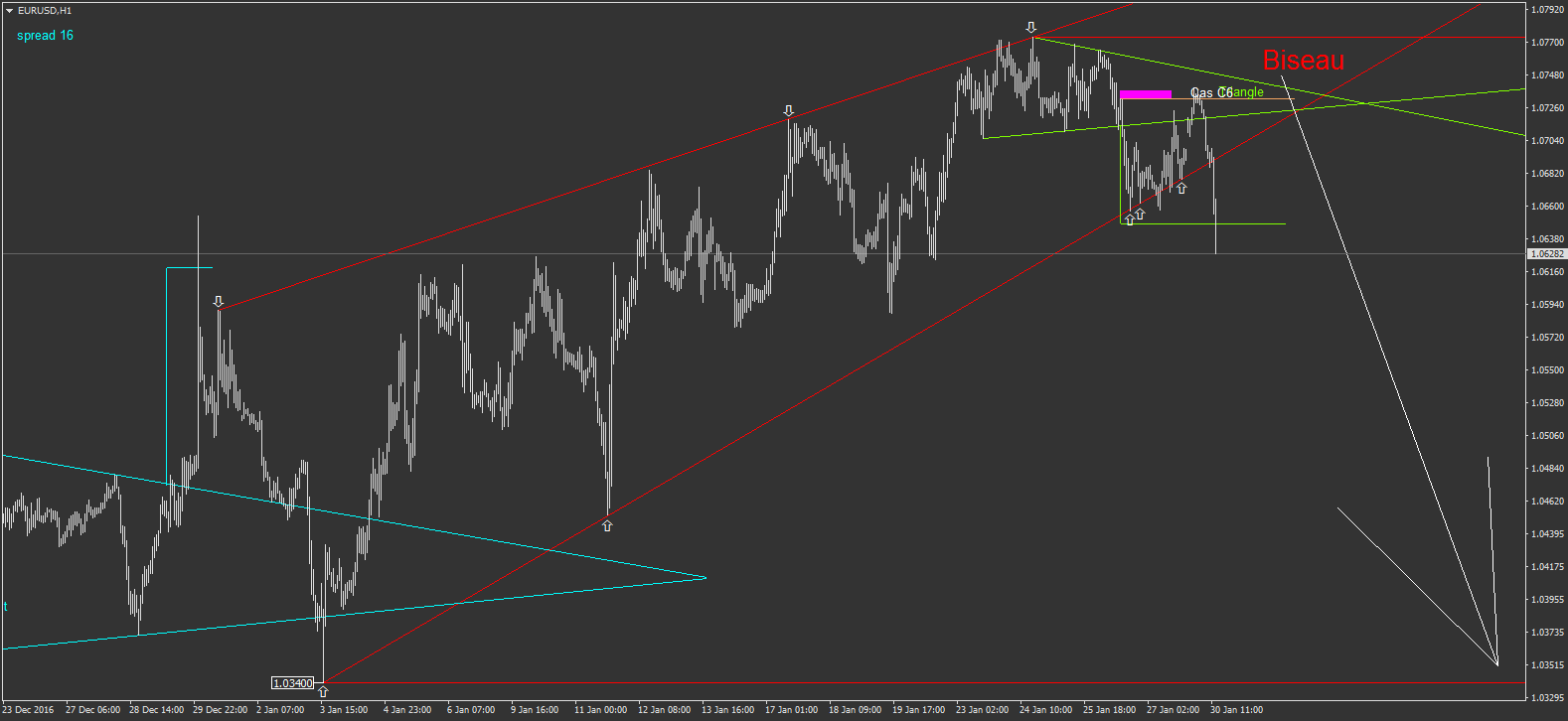The height and width of the screenshot is (721, 1568).
Task: Select the 6 Jan 07:00 time label
Action: click(471, 710)
